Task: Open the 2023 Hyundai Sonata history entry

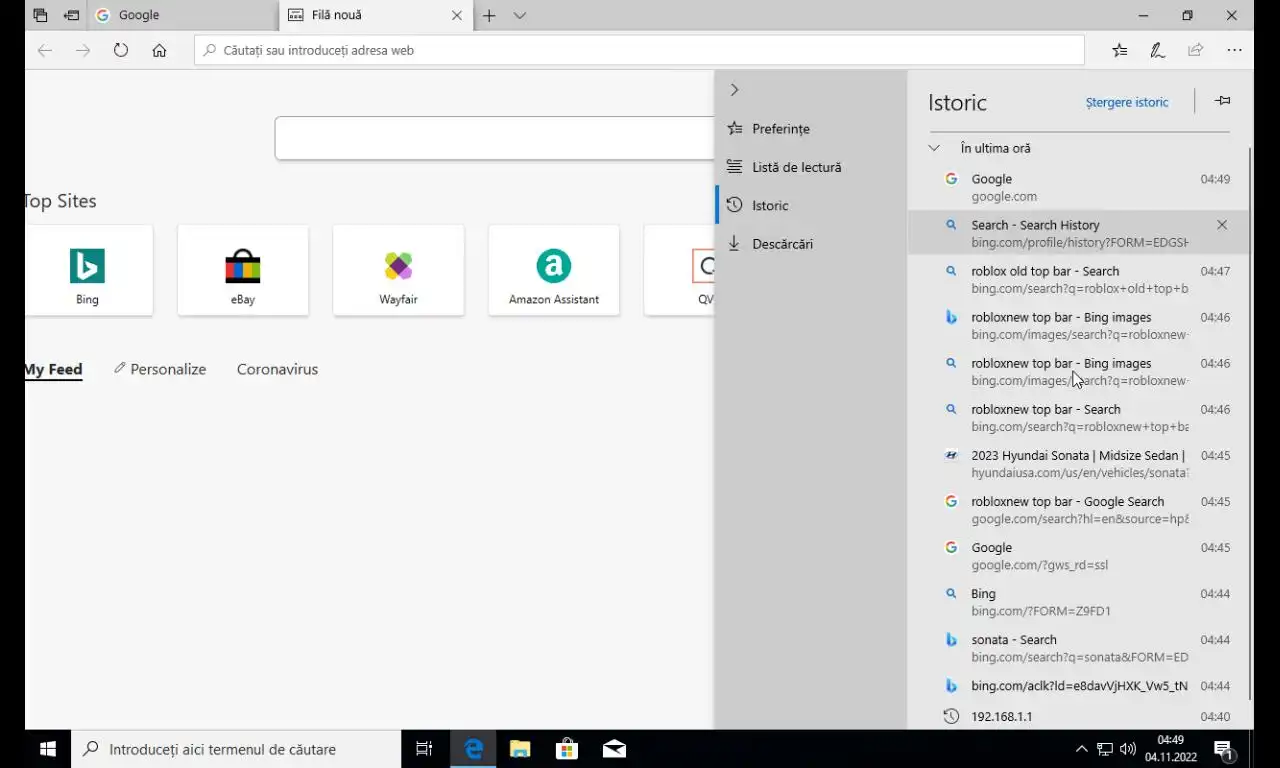Action: (x=1078, y=463)
